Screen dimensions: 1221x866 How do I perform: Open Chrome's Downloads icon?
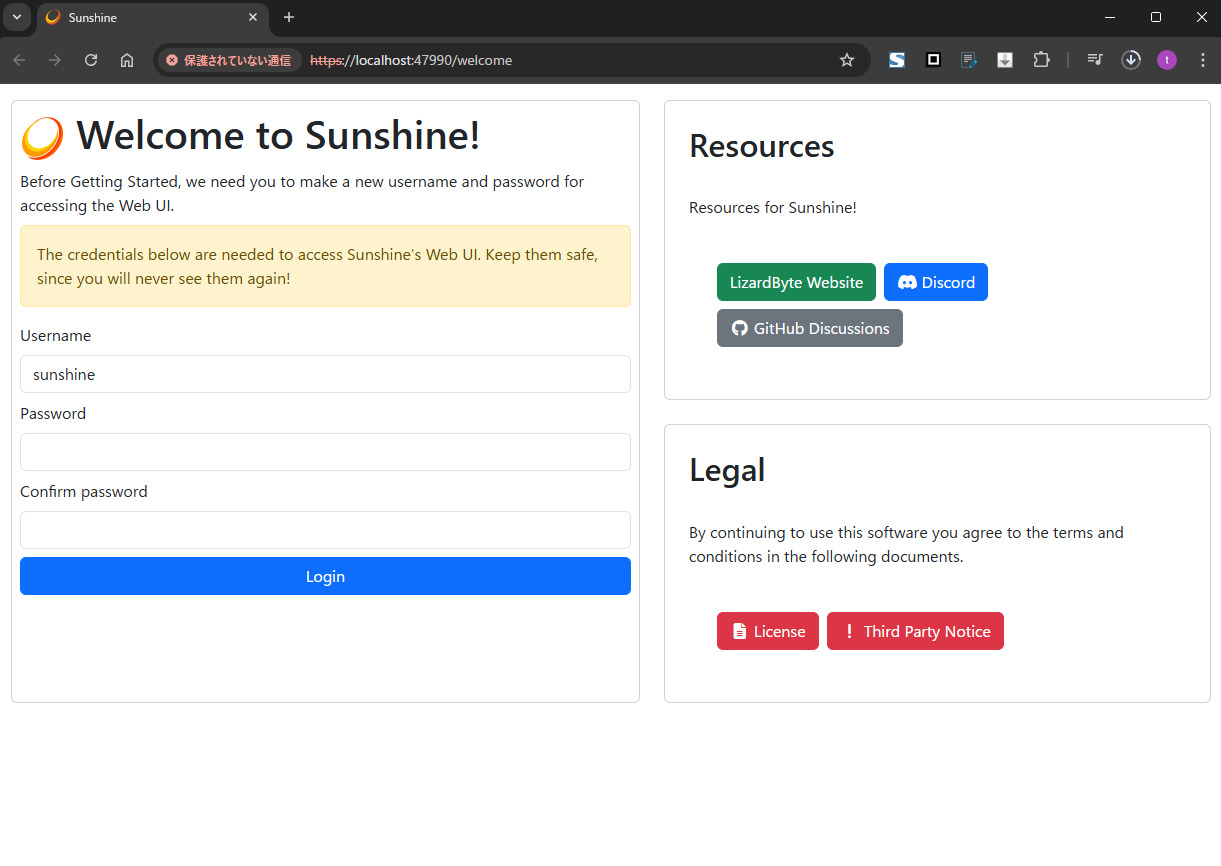1131,60
